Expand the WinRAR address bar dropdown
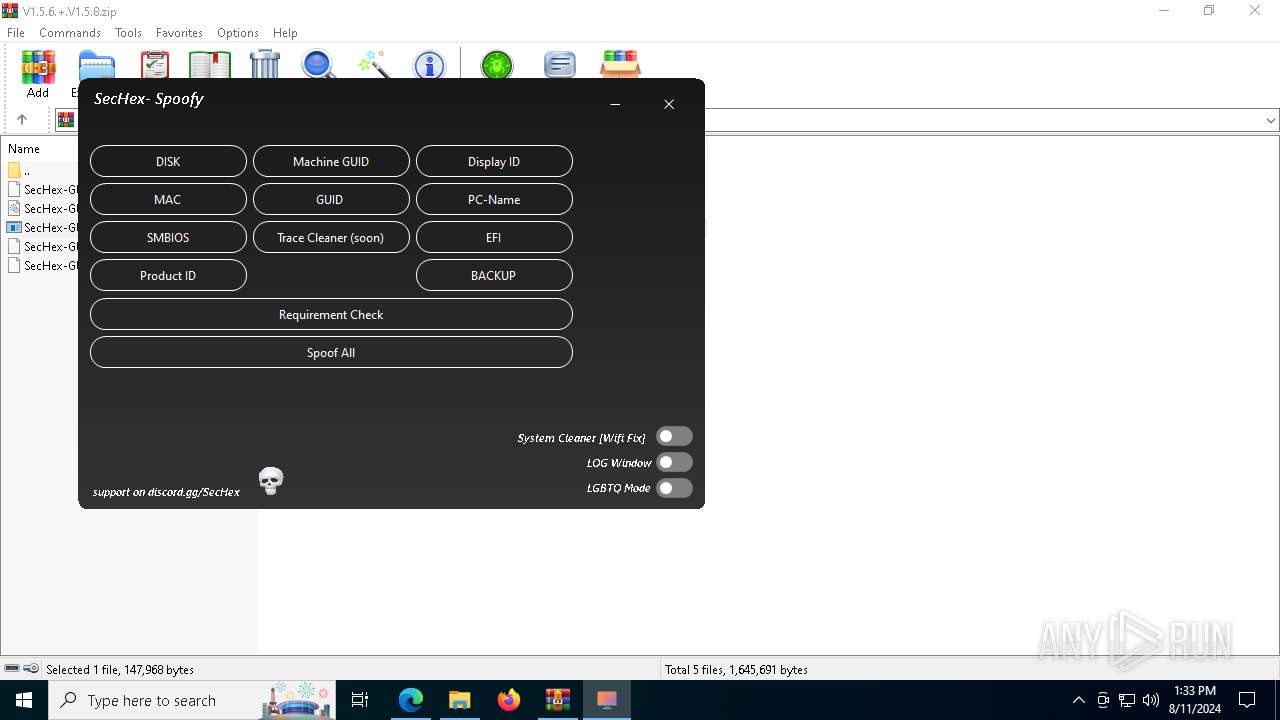 tap(1270, 120)
